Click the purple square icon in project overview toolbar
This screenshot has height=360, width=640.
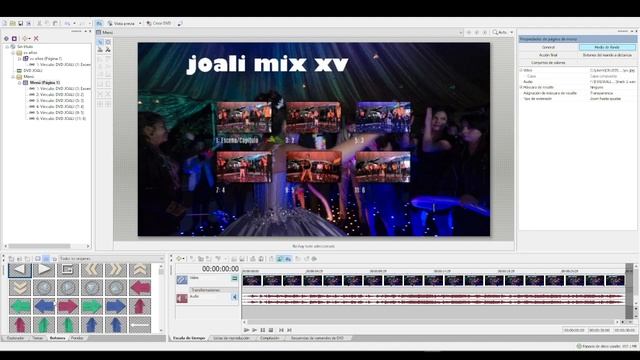[14, 38]
